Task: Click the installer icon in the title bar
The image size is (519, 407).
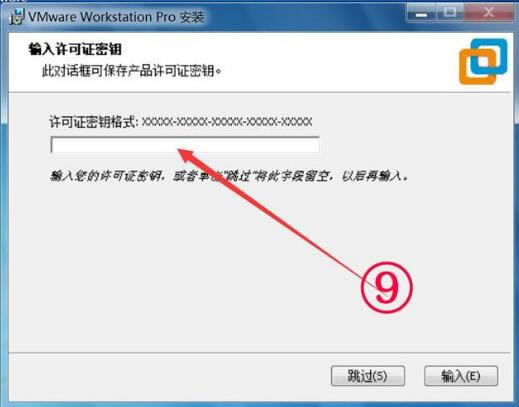Action: [x=17, y=17]
